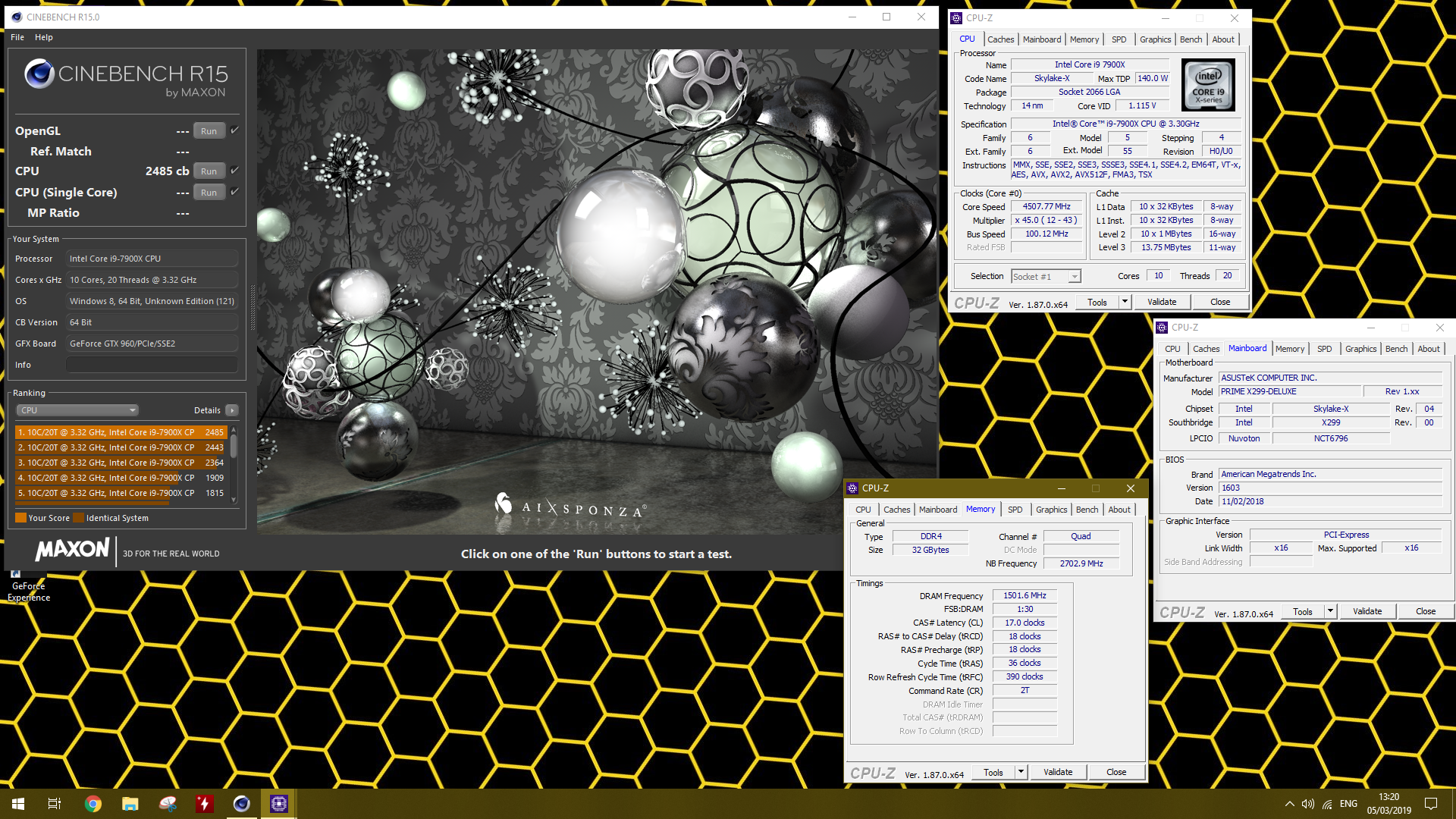Screen dimensions: 1456x819
Task: Open the paint palette app in the taskbar
Action: point(167,804)
